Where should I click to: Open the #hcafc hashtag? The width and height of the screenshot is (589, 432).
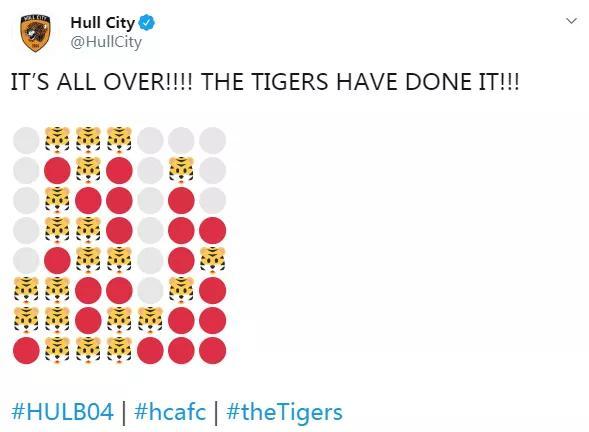click(x=170, y=412)
